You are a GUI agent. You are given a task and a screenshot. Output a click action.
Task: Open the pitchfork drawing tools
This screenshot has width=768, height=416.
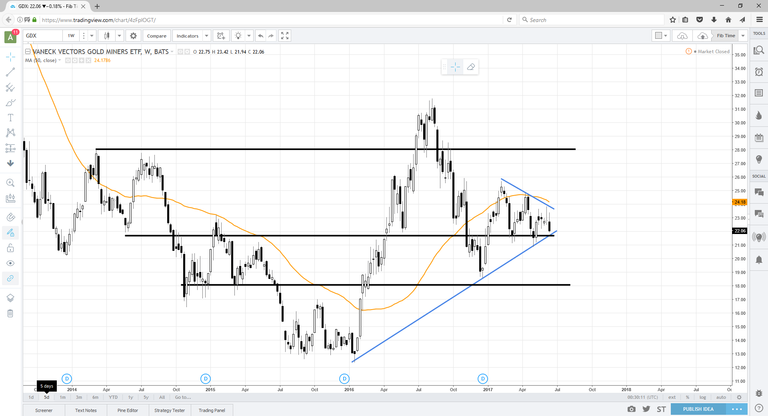click(x=10, y=87)
